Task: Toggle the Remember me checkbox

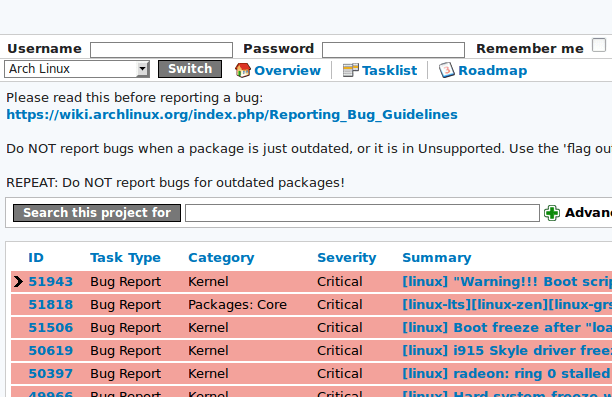Action: (599, 45)
